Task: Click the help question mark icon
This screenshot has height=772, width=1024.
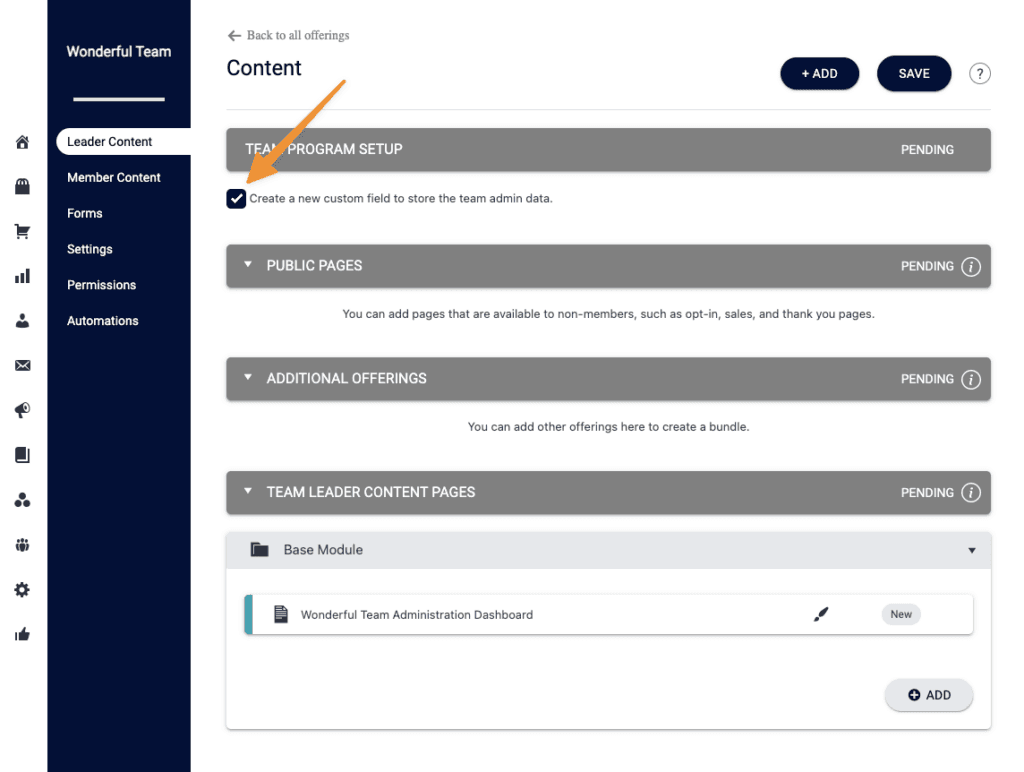Action: (x=980, y=74)
